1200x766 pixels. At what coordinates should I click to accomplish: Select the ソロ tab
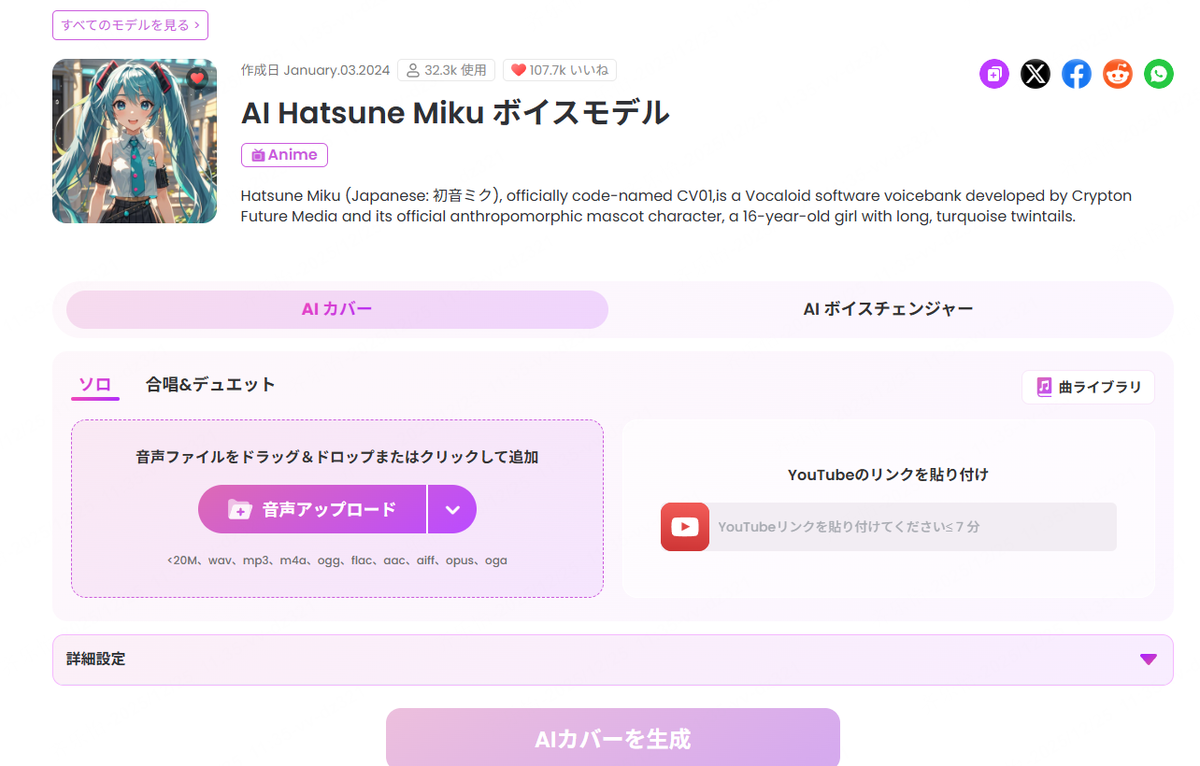click(95, 384)
